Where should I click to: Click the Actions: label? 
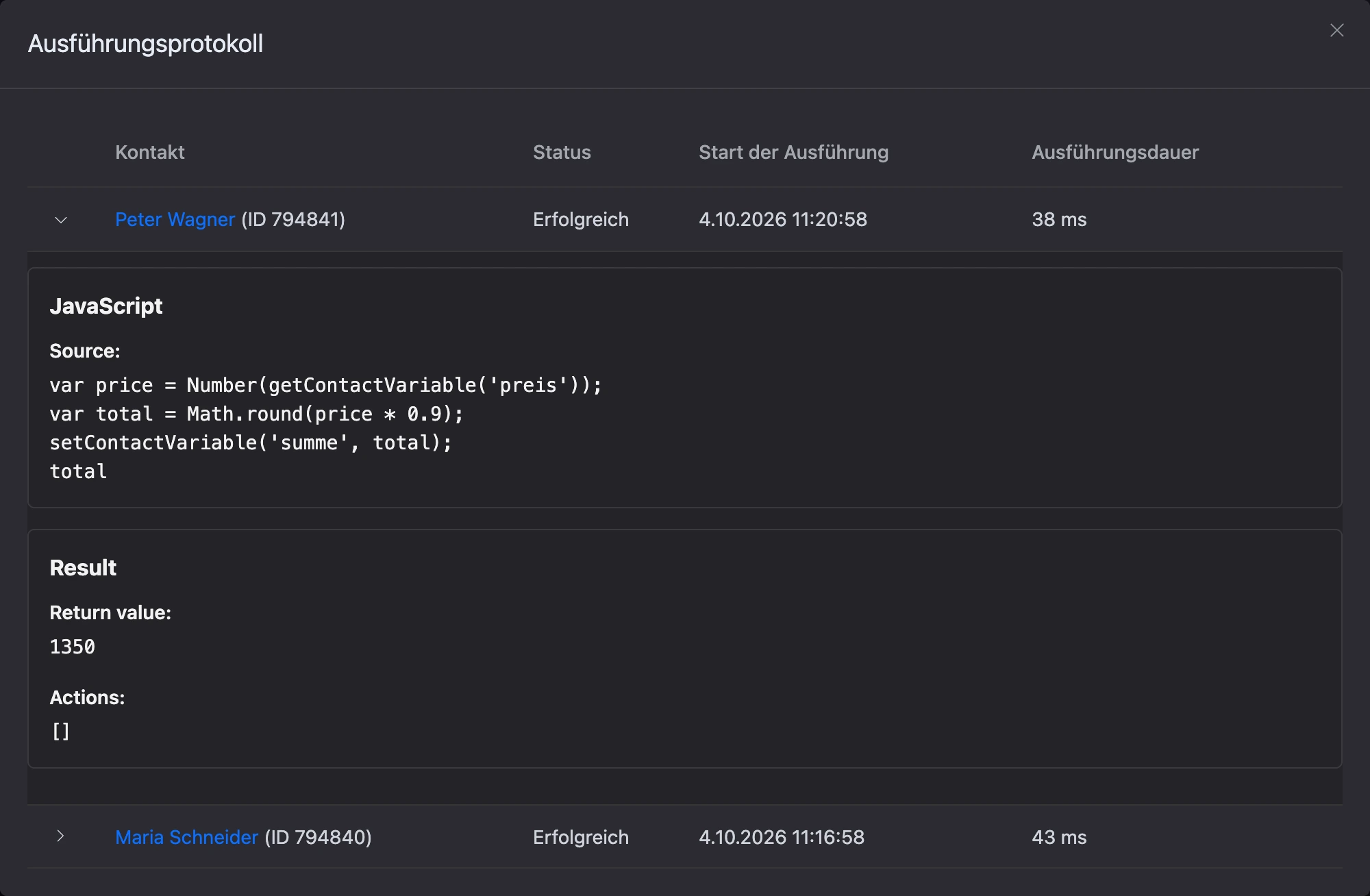coord(87,697)
